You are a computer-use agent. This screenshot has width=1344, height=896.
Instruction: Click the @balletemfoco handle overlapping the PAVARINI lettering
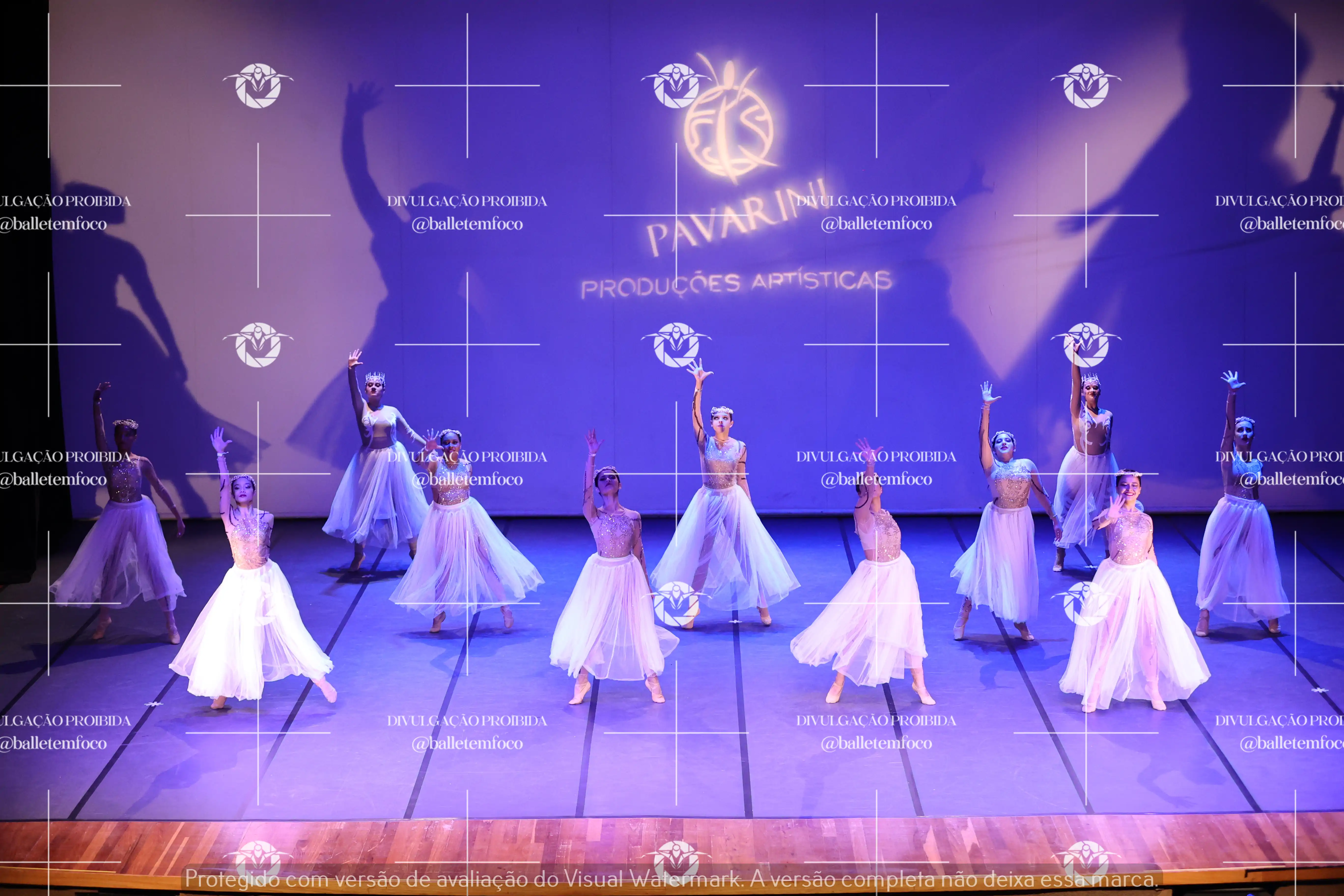point(876,224)
